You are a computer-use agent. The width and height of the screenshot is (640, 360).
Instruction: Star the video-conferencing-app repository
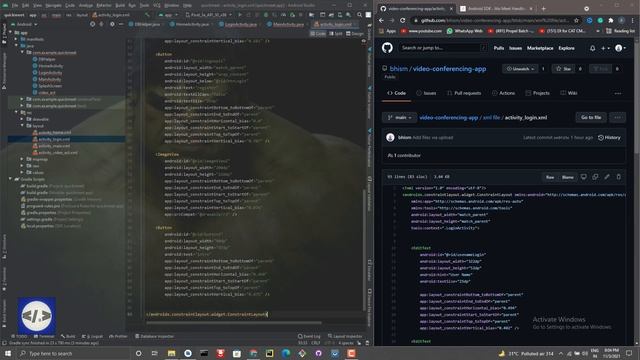click(563, 69)
